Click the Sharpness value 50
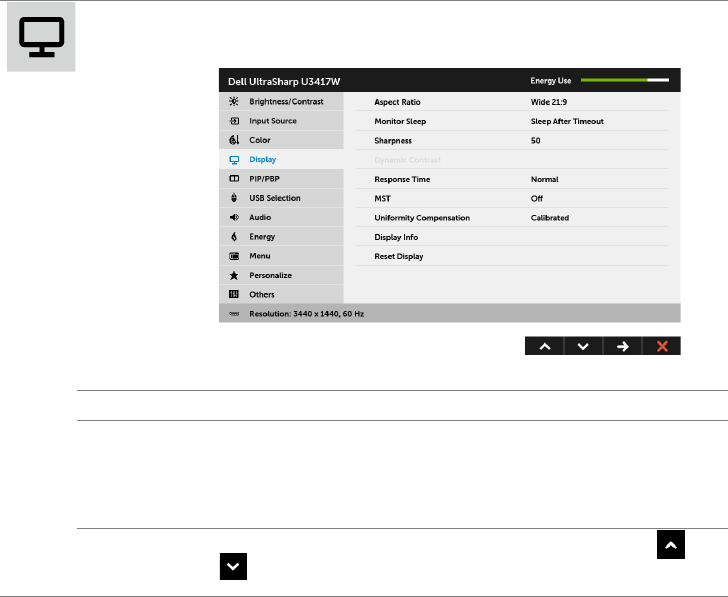 point(535,140)
